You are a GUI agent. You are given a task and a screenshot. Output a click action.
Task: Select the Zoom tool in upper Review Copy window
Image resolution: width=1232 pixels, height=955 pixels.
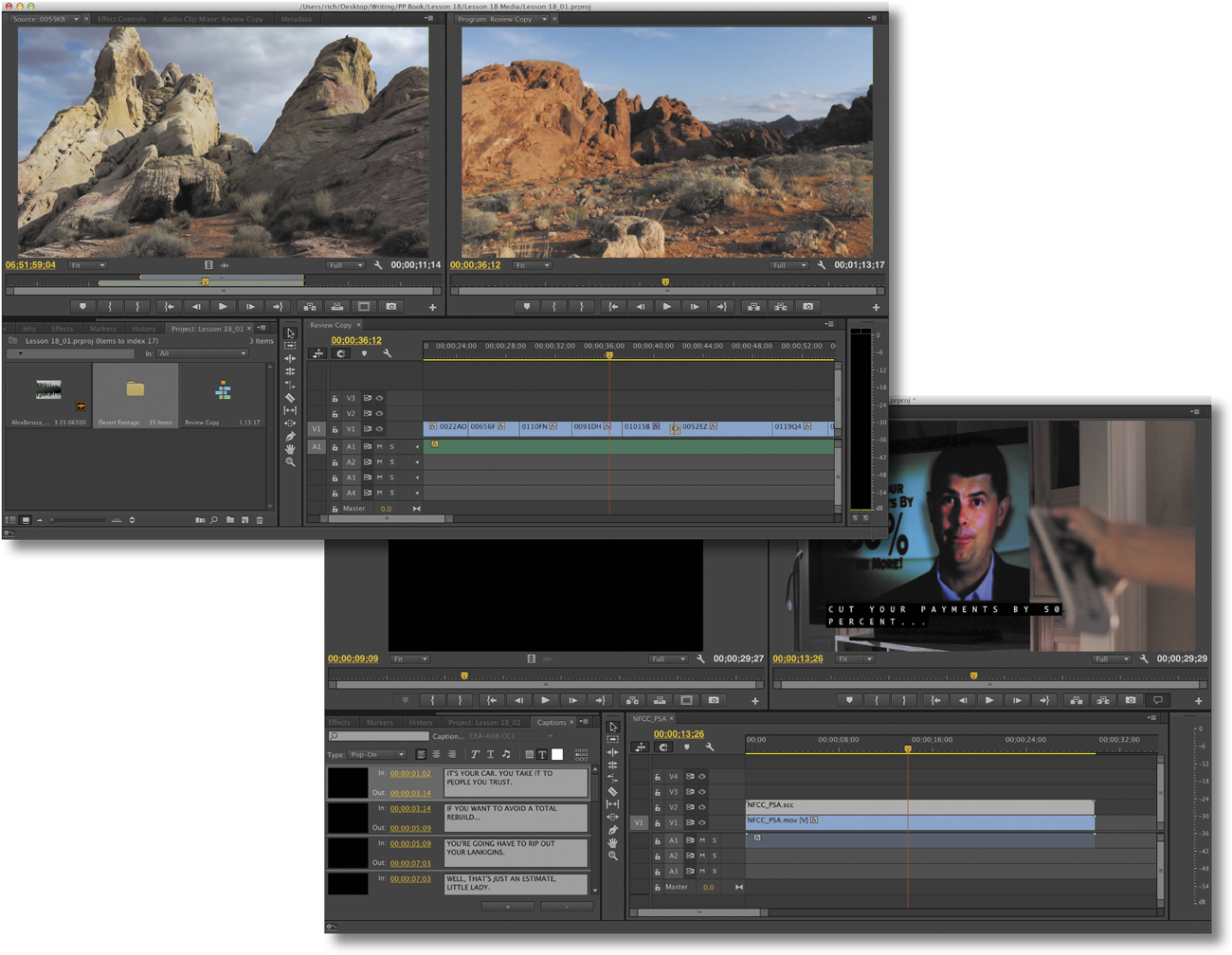pos(290,462)
